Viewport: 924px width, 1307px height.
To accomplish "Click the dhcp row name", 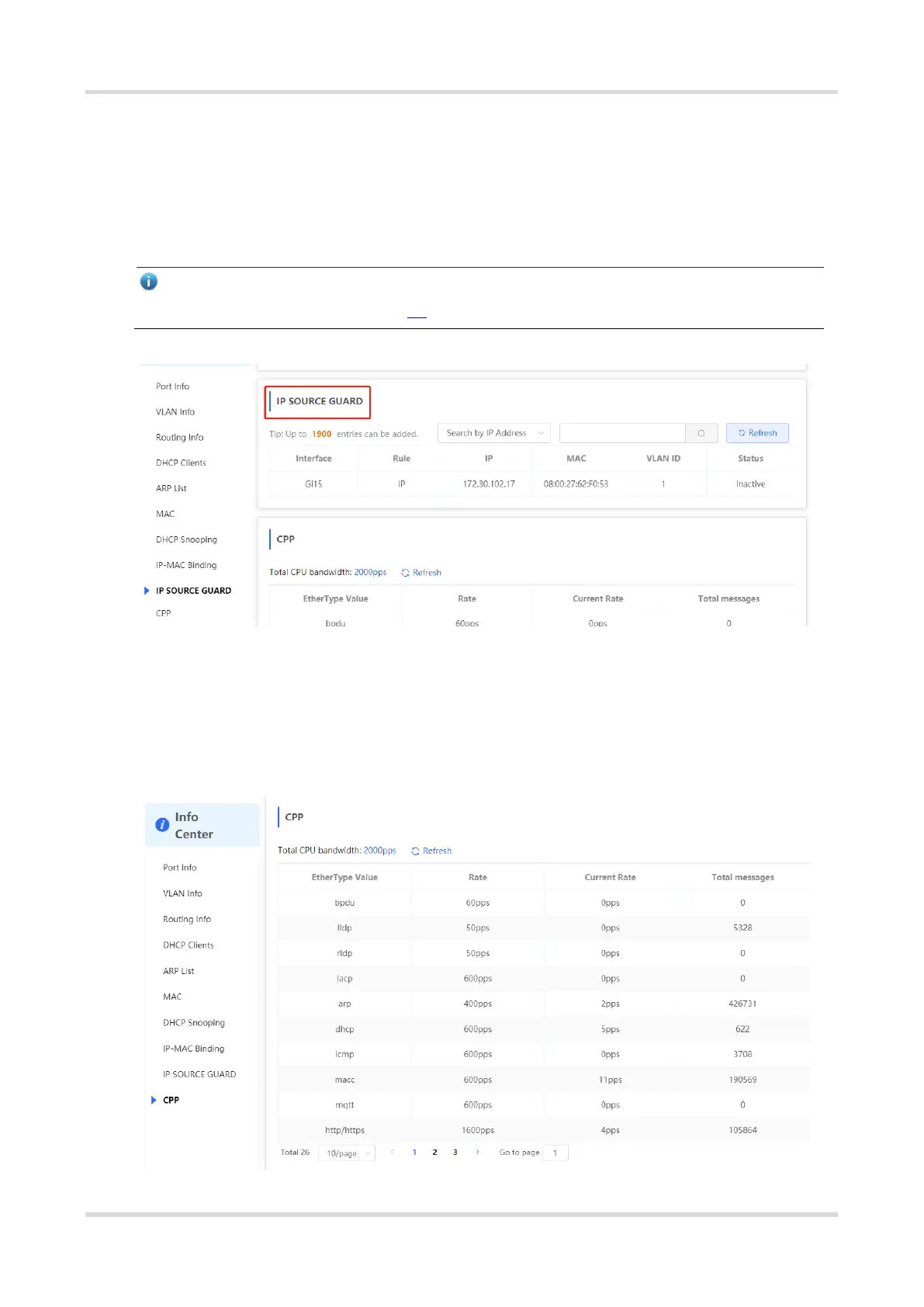I will (x=344, y=1030).
